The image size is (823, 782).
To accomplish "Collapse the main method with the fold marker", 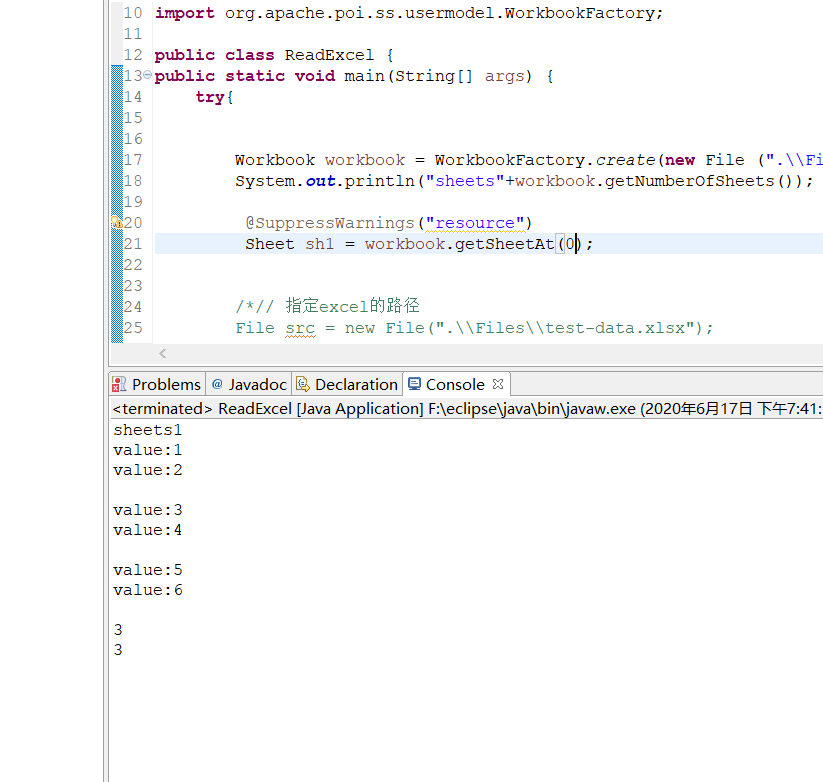I will point(147,75).
